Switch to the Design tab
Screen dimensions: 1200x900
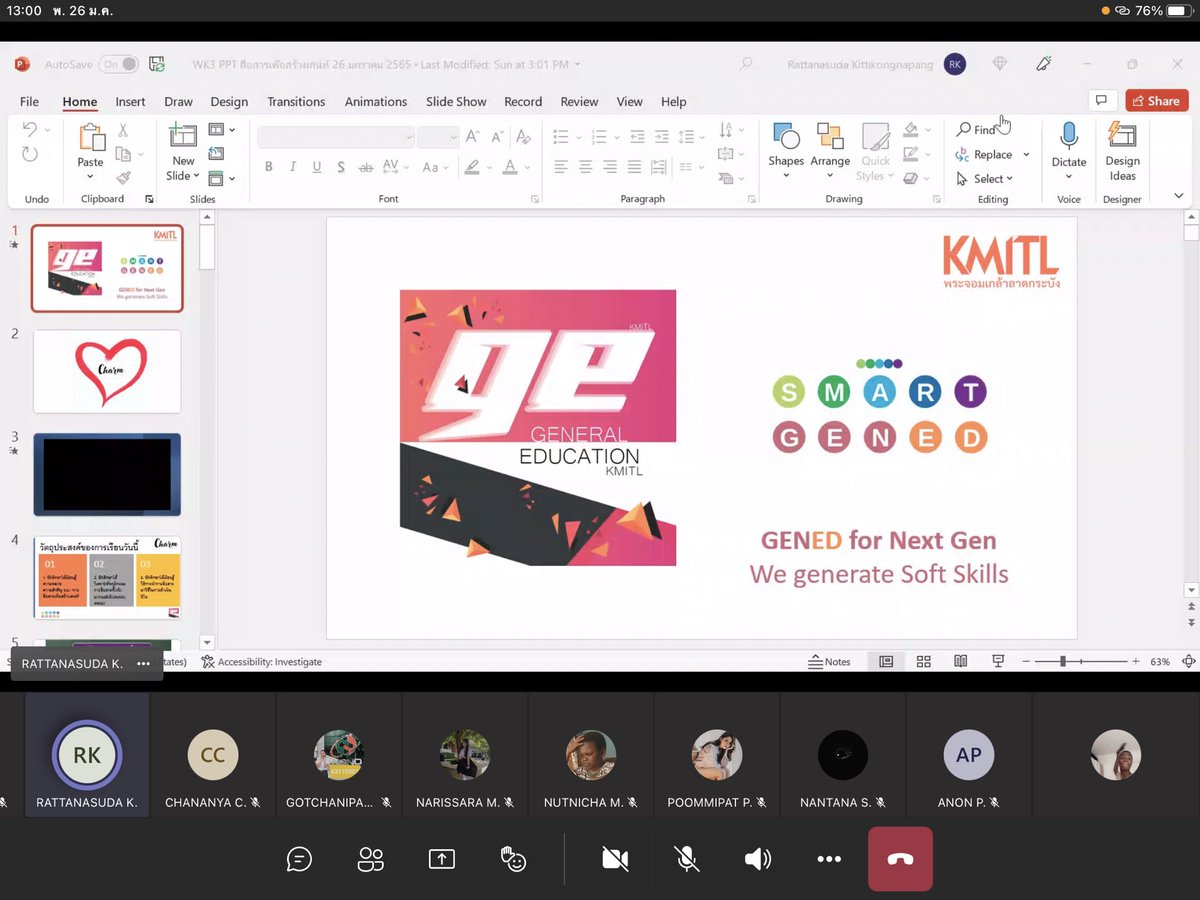[x=229, y=102]
